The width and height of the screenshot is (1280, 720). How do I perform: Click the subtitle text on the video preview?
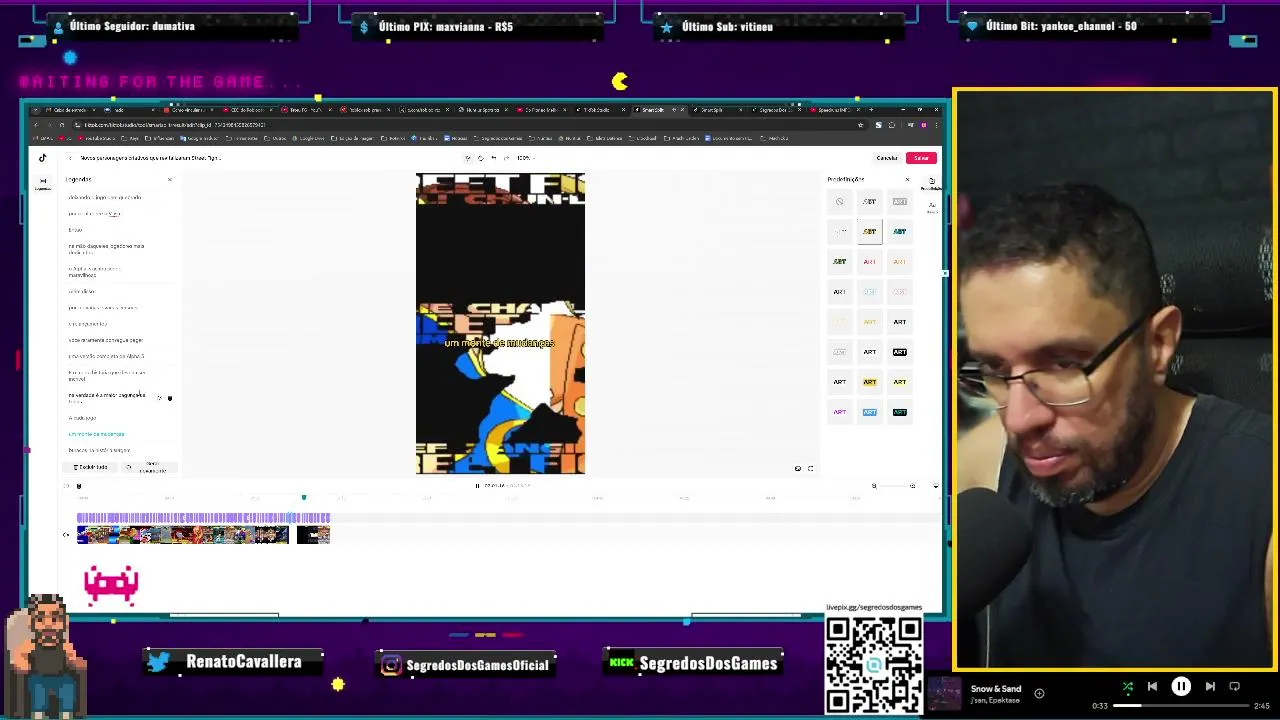pyautogui.click(x=499, y=343)
